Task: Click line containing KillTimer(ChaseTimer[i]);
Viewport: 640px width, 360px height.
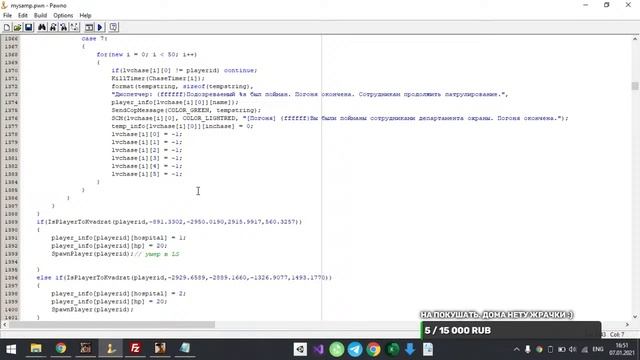Action: click(x=158, y=78)
